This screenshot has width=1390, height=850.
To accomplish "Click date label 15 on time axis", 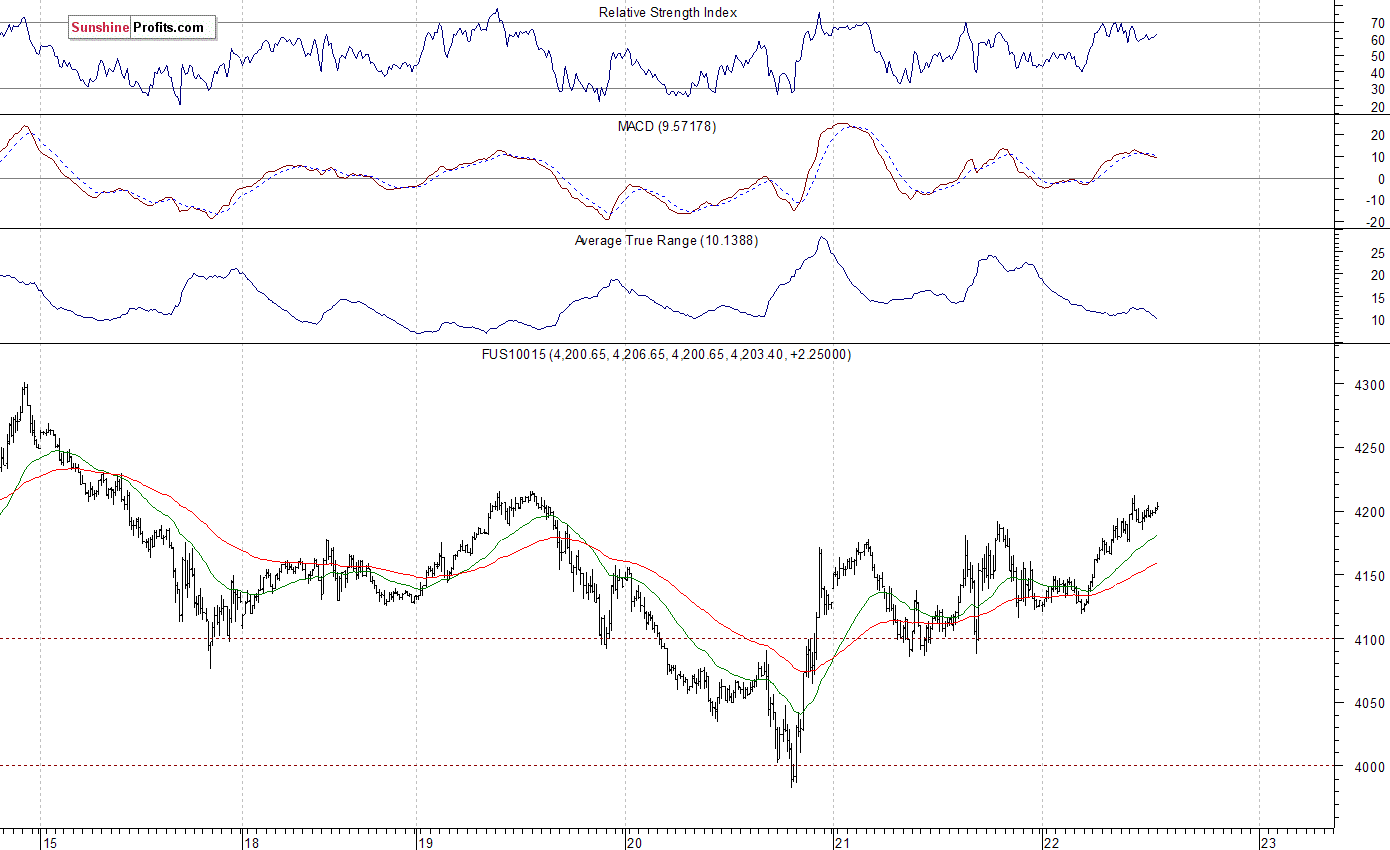I will coord(52,842).
